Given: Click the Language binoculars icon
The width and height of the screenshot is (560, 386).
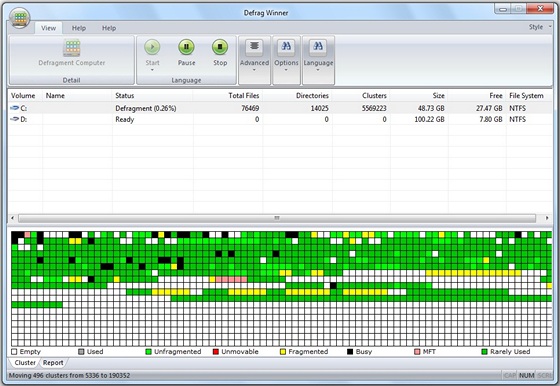Looking at the screenshot, I should tap(318, 46).
